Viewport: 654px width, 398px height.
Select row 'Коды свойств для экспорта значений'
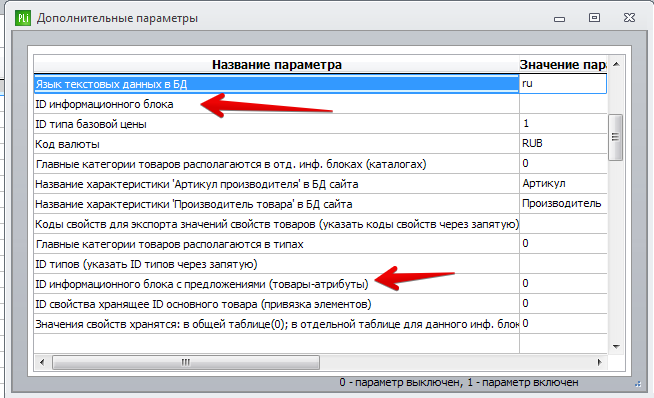[x=276, y=224]
